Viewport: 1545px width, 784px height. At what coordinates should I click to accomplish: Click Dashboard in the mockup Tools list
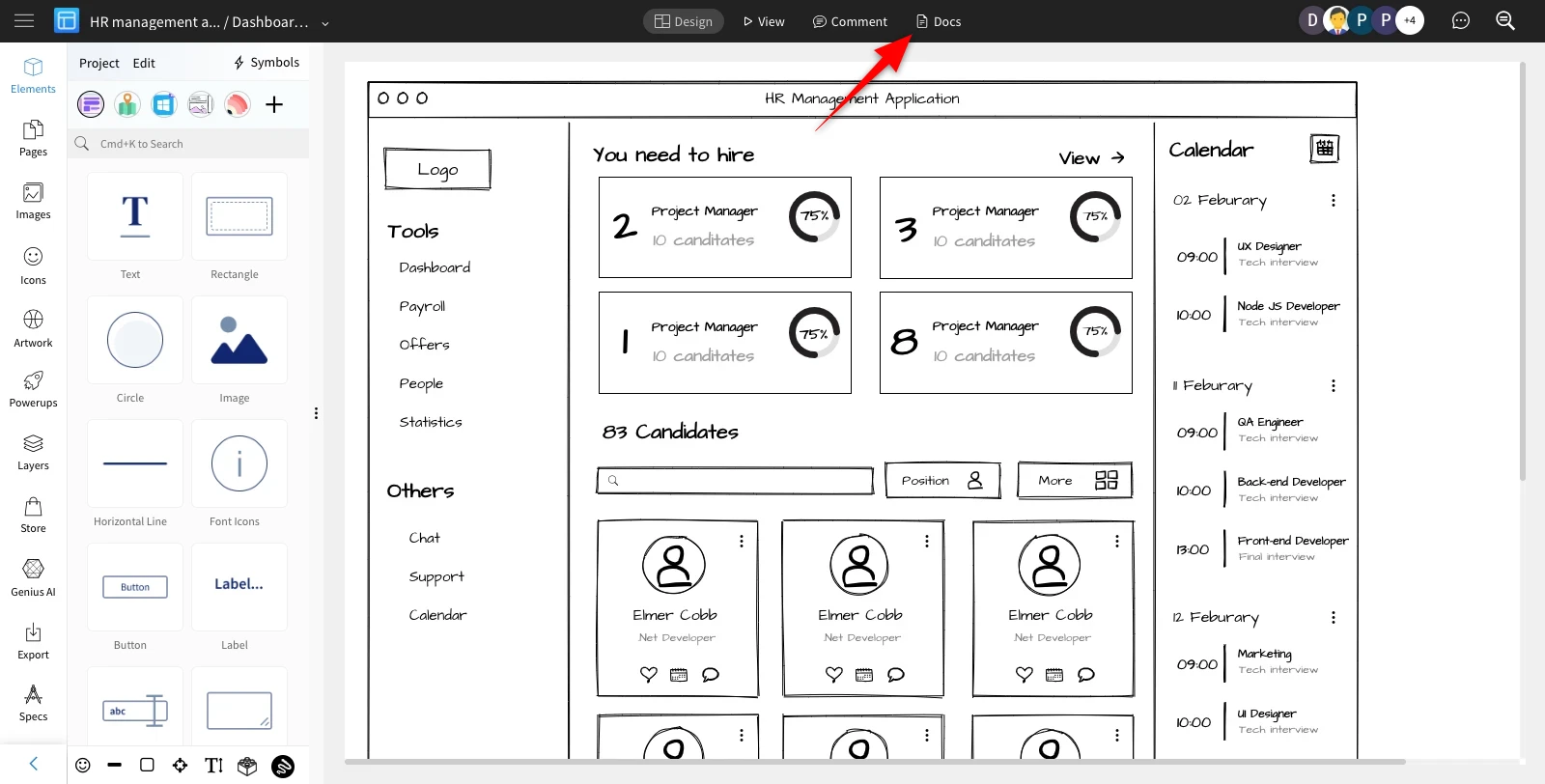tap(435, 267)
